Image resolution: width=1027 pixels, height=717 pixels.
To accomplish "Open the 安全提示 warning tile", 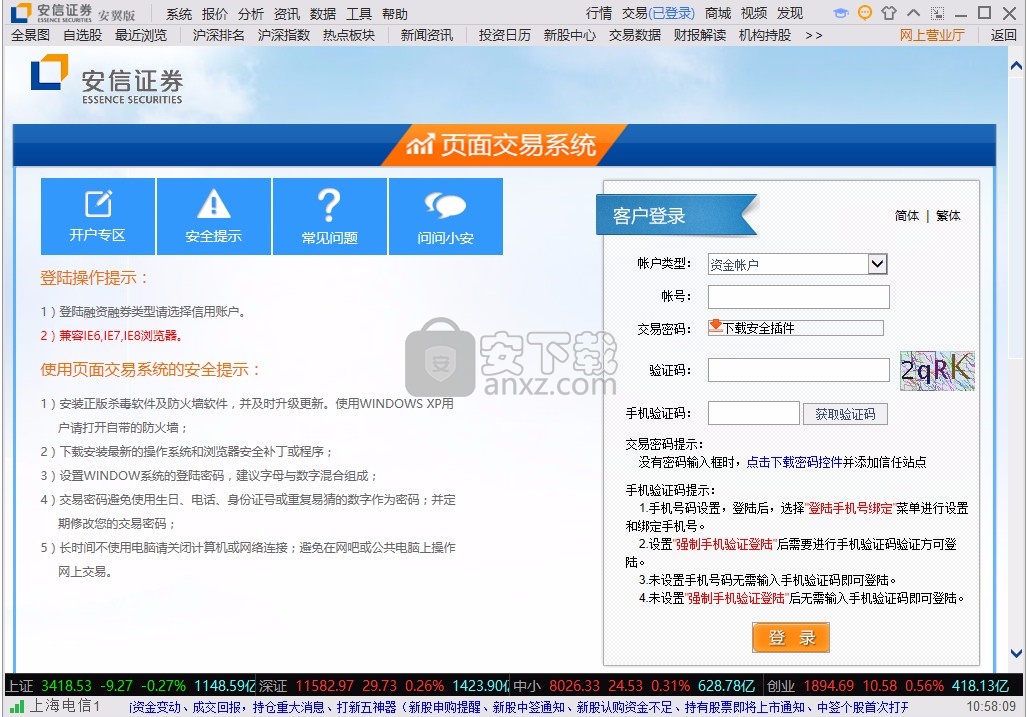I will coord(214,216).
